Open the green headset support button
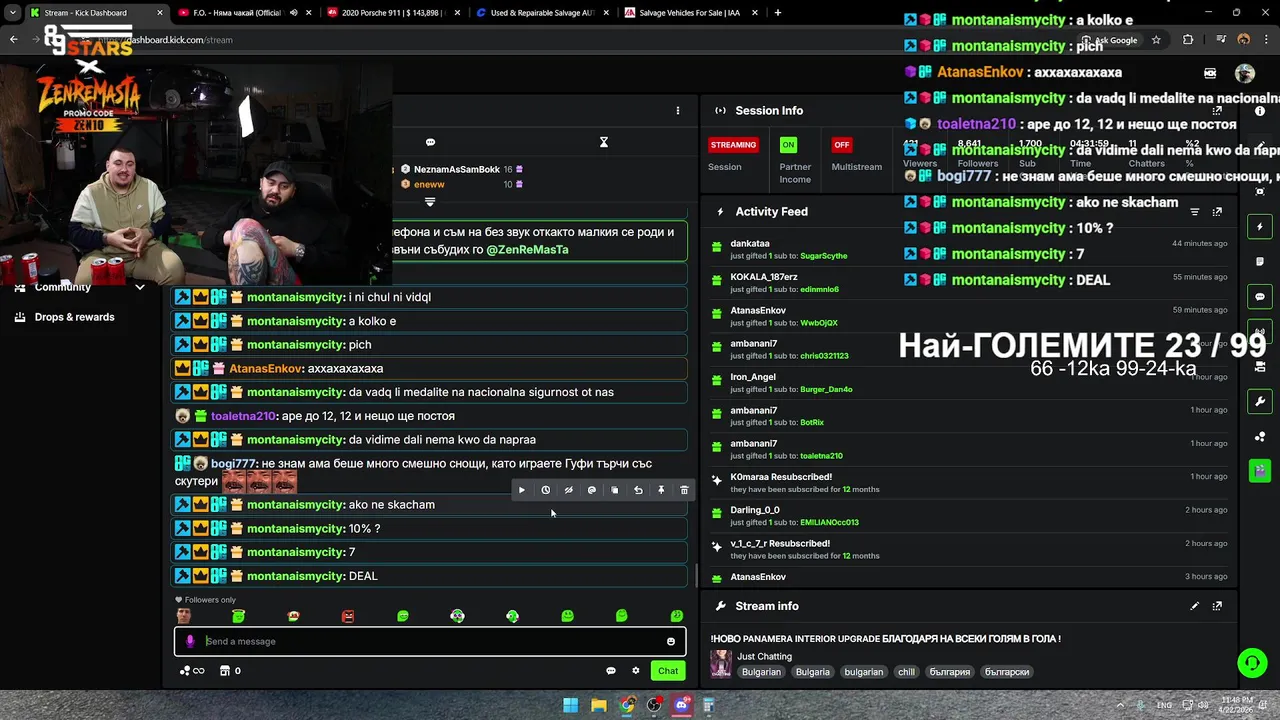This screenshot has height=720, width=1280. pyautogui.click(x=1252, y=663)
